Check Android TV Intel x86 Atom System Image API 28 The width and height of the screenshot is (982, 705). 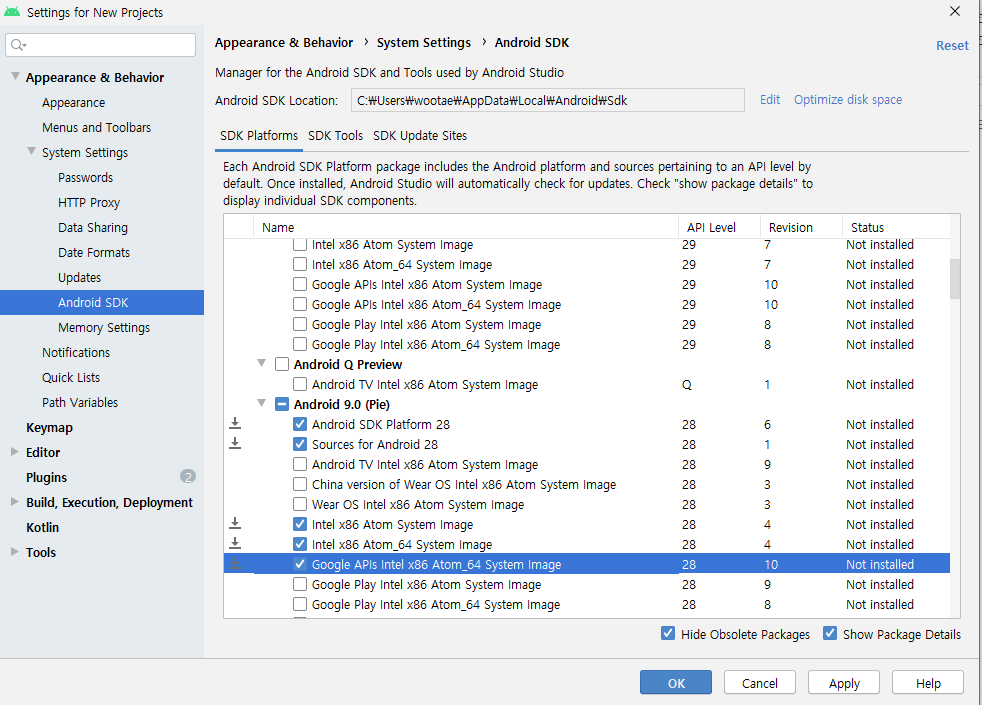point(300,465)
